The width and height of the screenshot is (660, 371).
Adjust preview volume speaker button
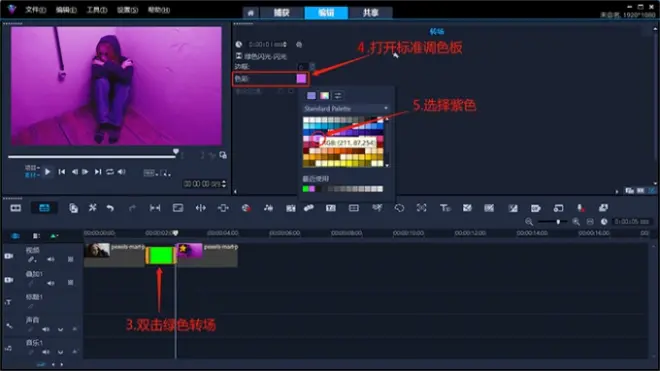coord(121,172)
